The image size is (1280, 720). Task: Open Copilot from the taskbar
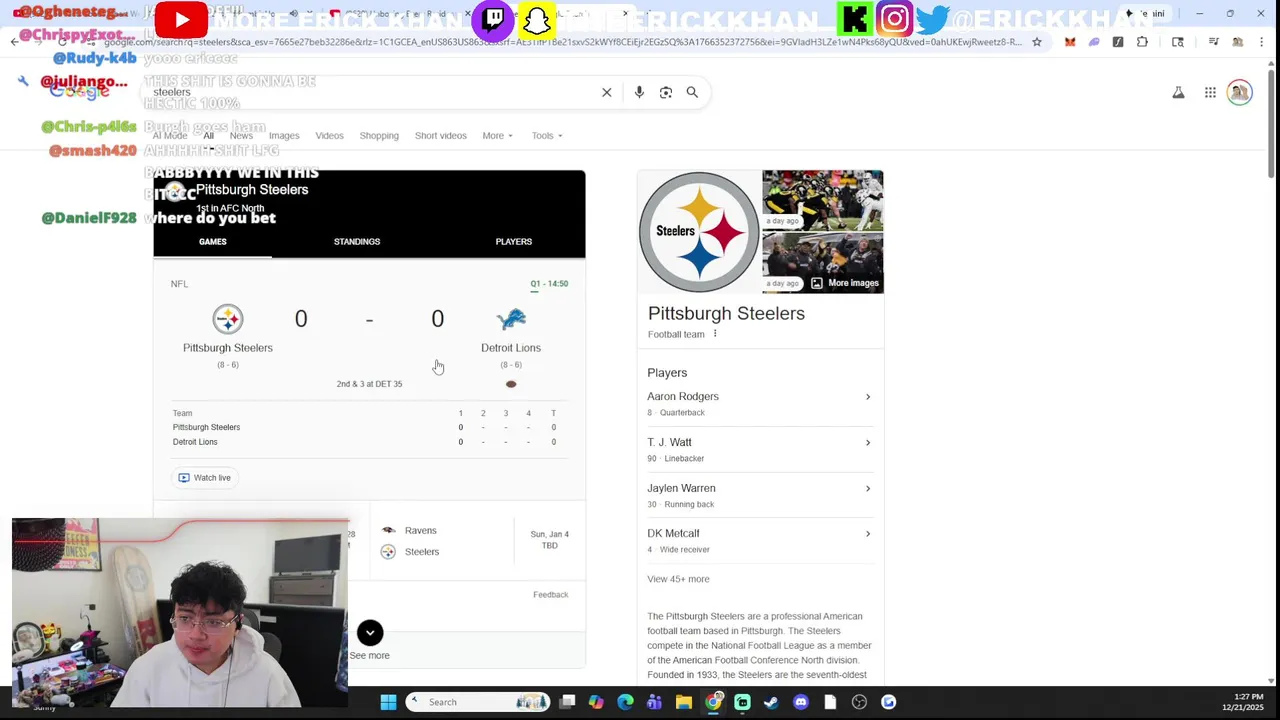596,702
